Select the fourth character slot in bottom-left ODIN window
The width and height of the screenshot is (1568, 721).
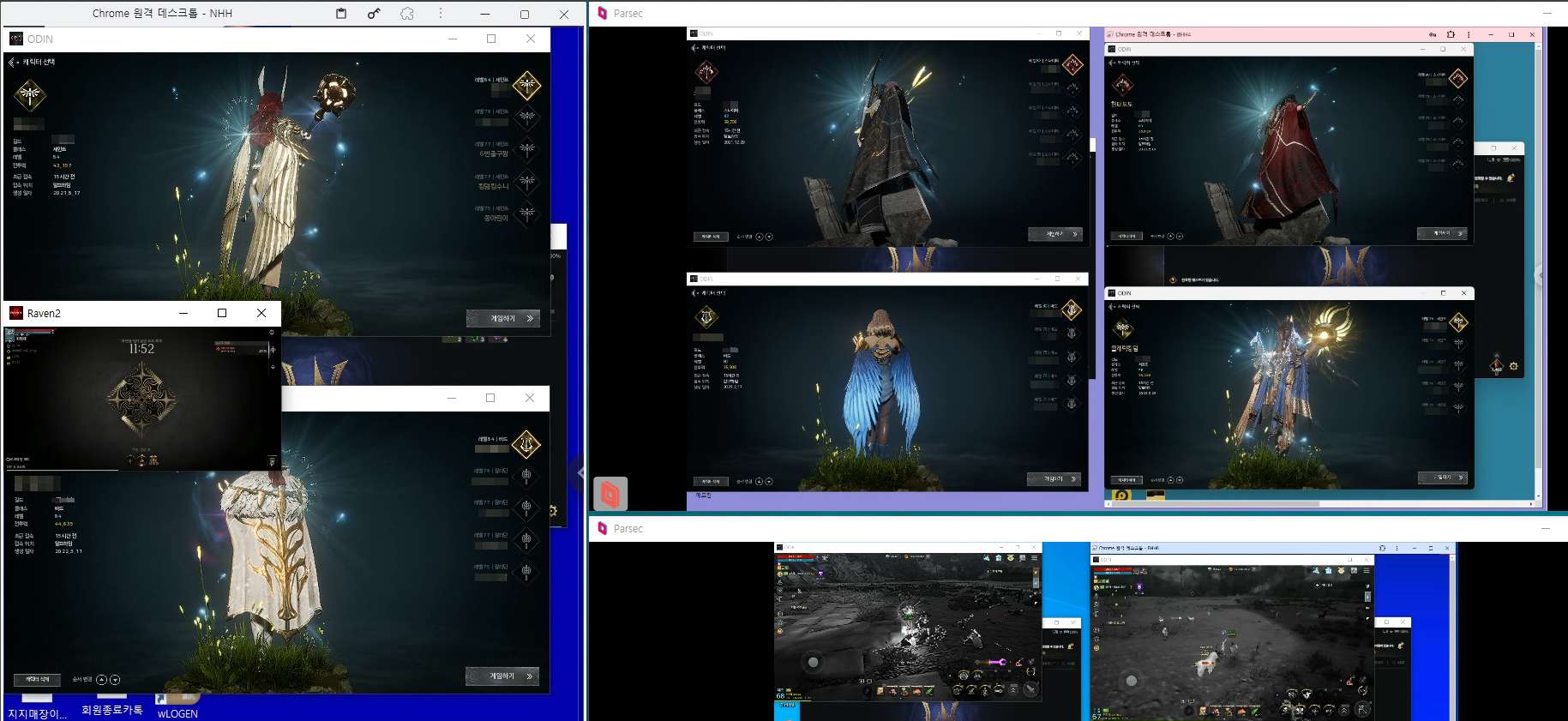(x=527, y=538)
